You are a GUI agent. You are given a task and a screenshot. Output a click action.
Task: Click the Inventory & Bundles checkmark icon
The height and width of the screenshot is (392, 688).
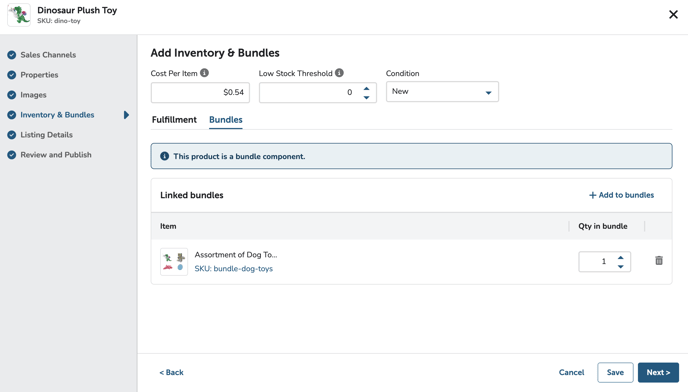12,115
